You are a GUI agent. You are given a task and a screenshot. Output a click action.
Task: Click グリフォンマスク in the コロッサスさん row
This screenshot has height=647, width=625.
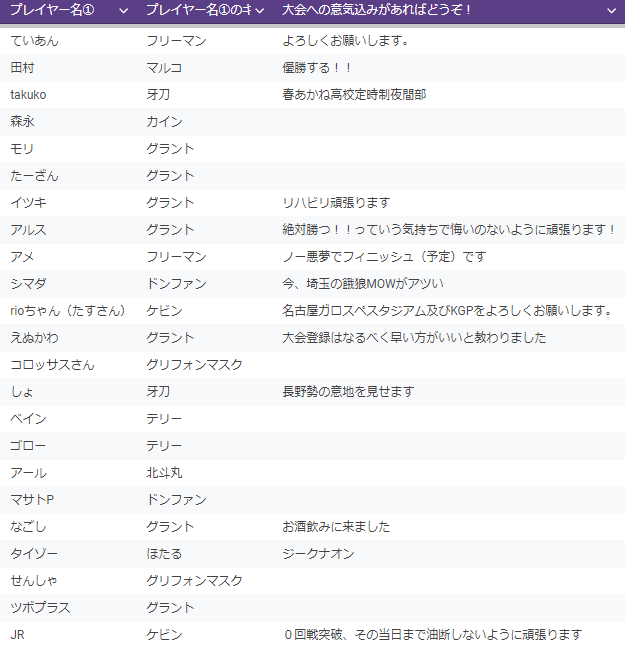point(194,365)
